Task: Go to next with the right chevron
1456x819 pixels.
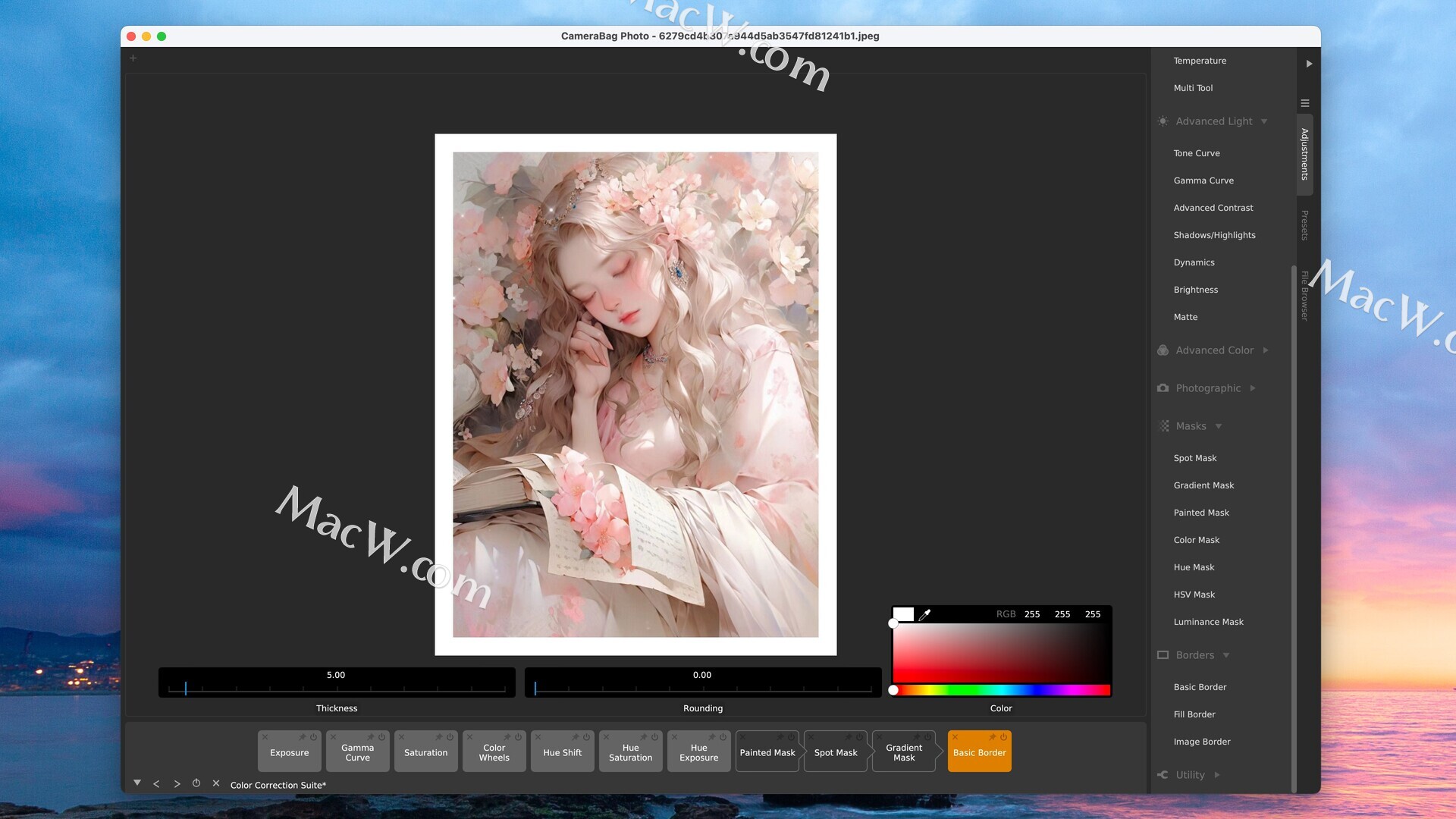Action: (177, 784)
